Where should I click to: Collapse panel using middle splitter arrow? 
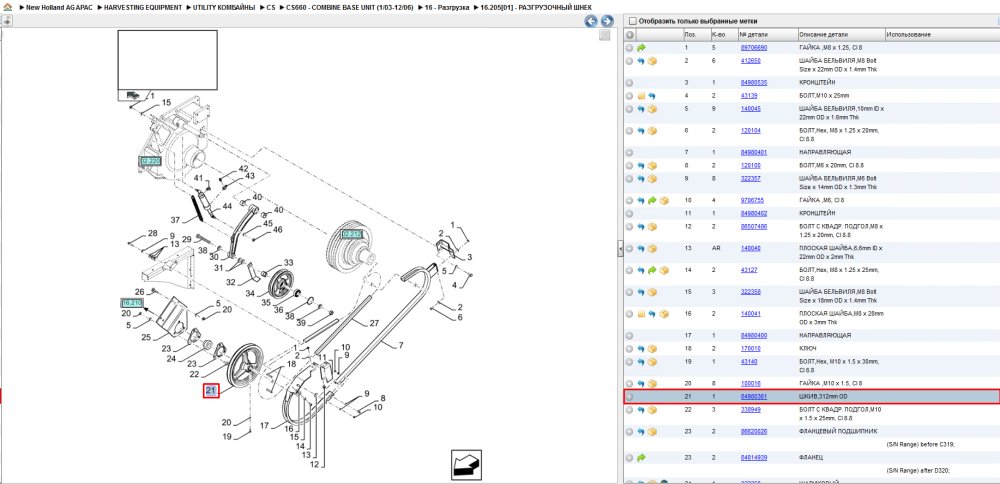point(620,250)
